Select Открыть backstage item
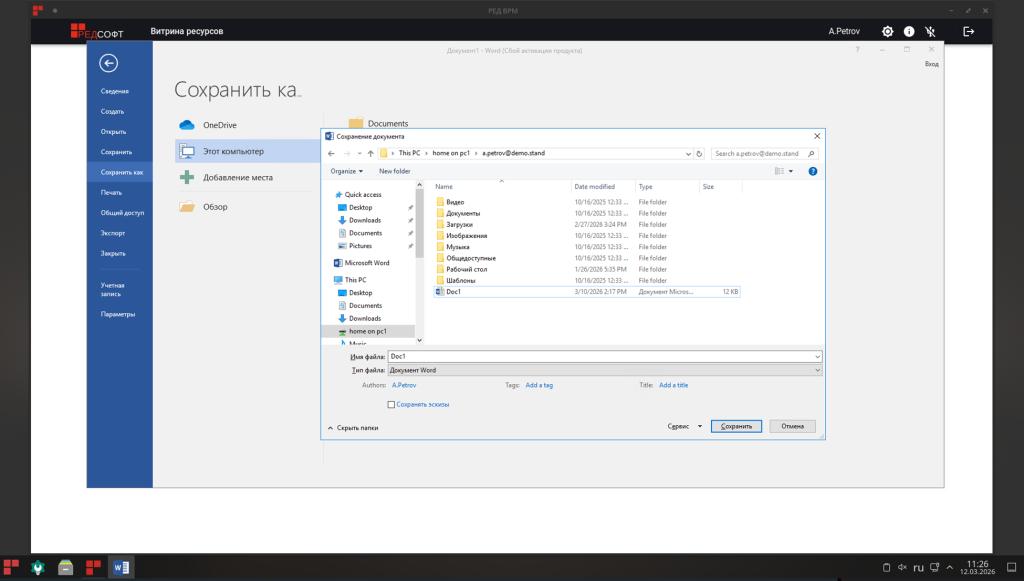This screenshot has height=581, width=1024. [114, 132]
